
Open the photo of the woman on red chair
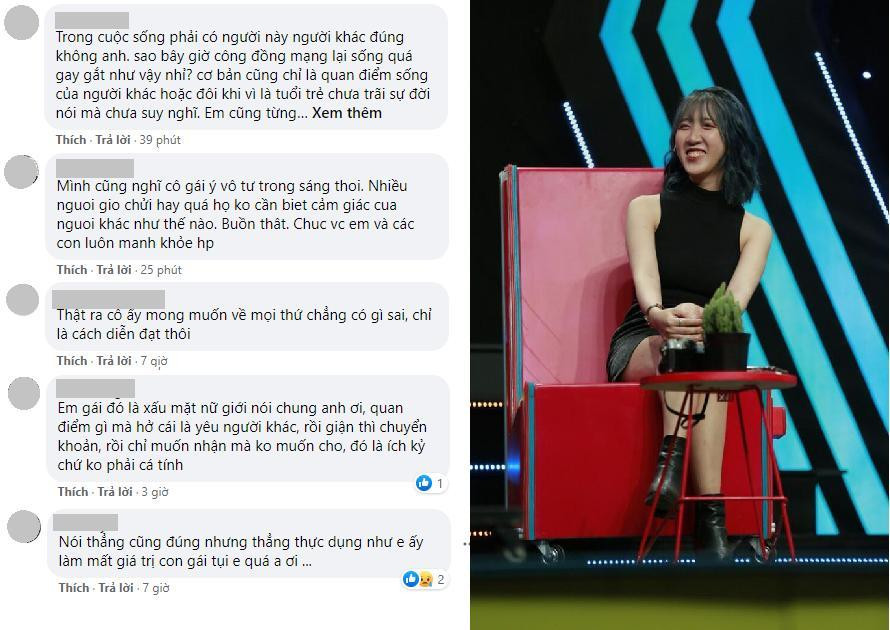coord(679,315)
